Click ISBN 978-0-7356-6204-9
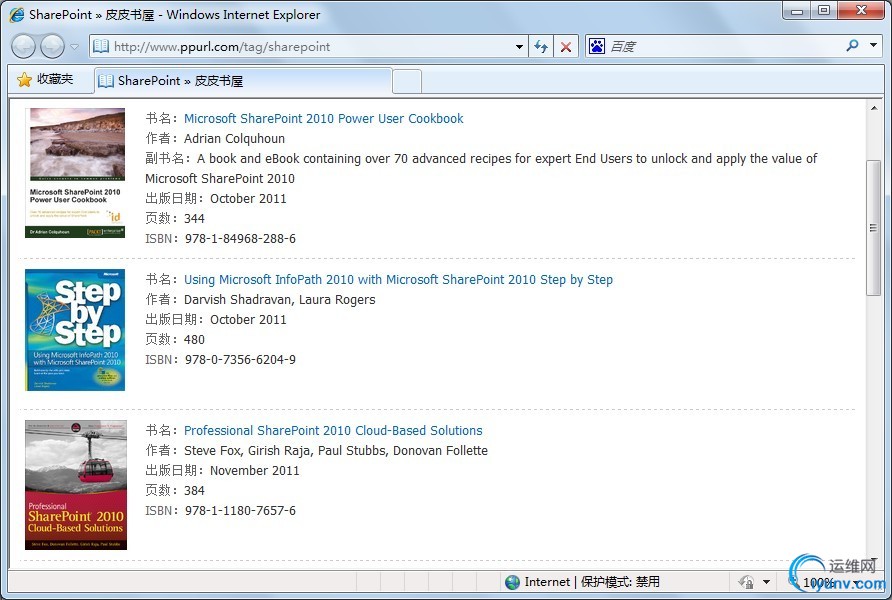The width and height of the screenshot is (892, 600). pyautogui.click(x=240, y=360)
